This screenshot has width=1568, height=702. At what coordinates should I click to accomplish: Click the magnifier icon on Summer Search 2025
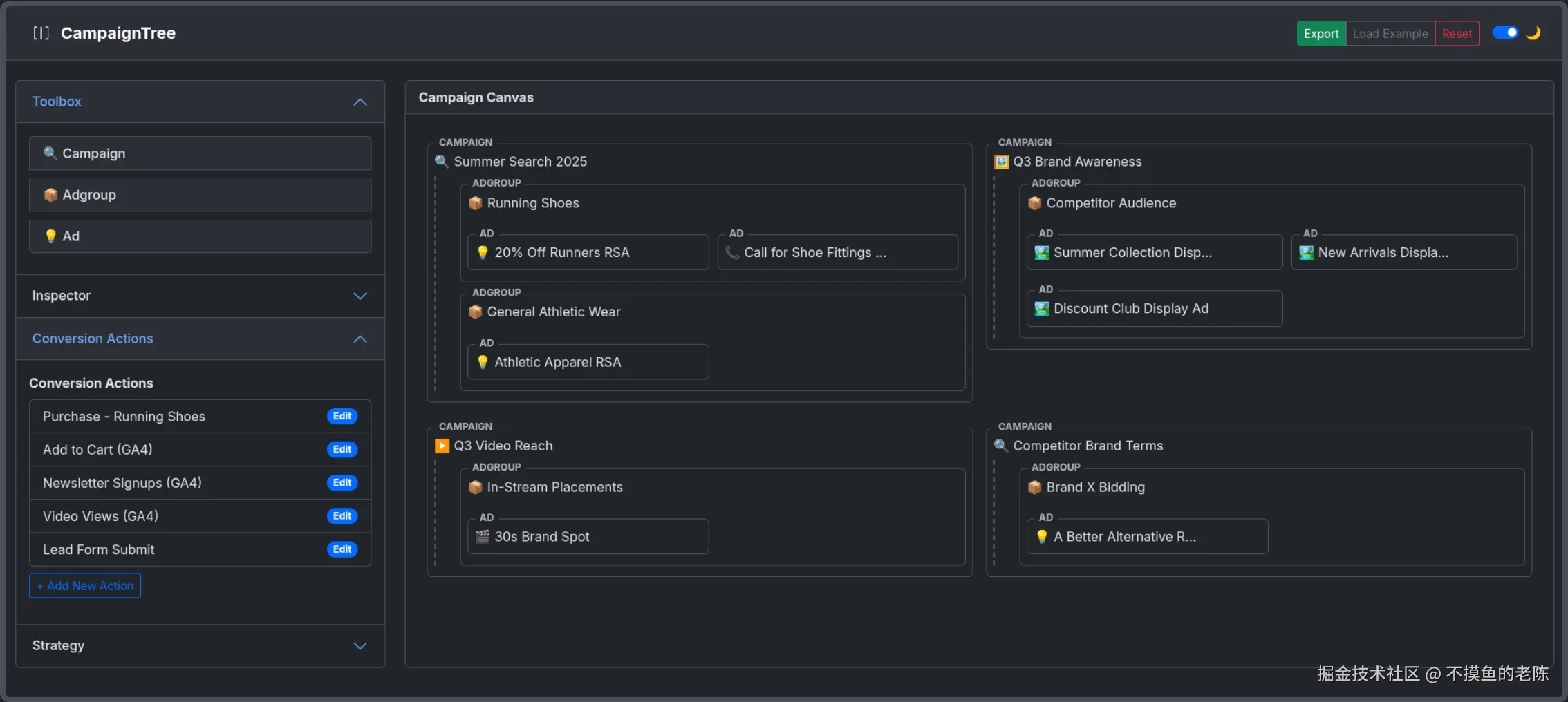pyautogui.click(x=442, y=162)
